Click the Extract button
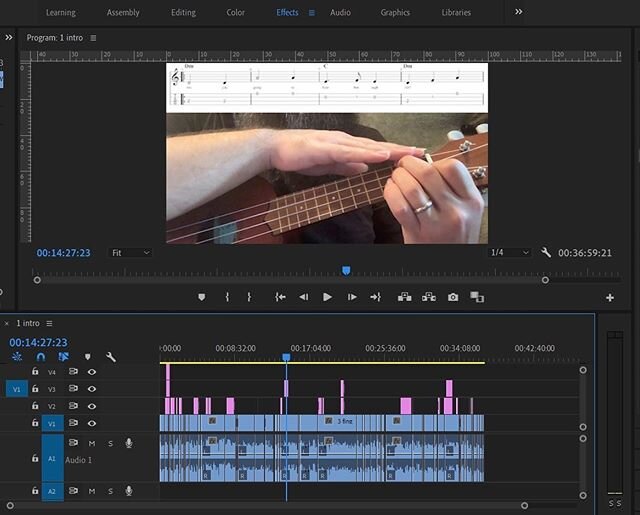640x515 pixels. coord(429,297)
